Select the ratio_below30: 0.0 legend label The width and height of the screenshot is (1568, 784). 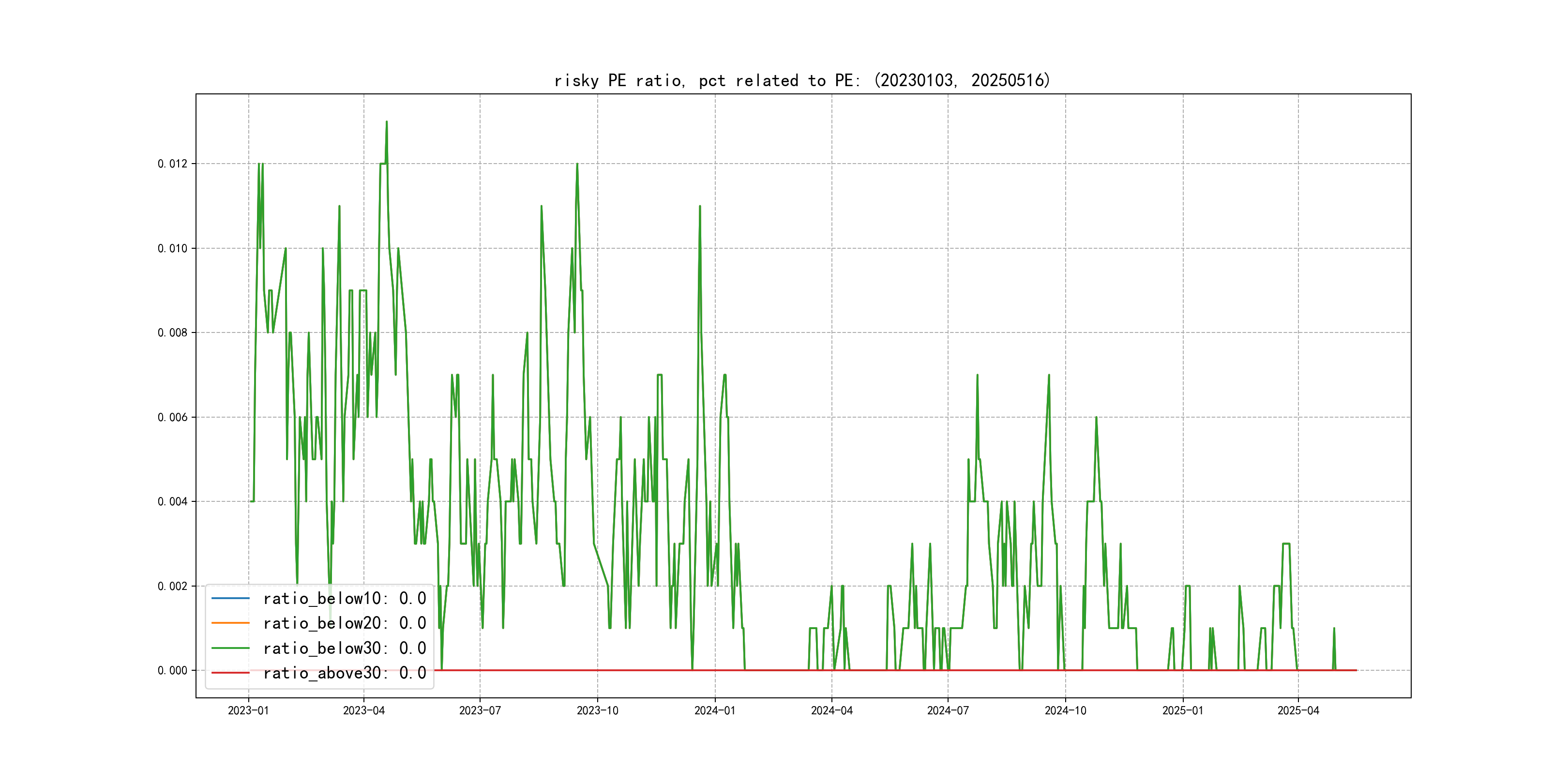344,648
